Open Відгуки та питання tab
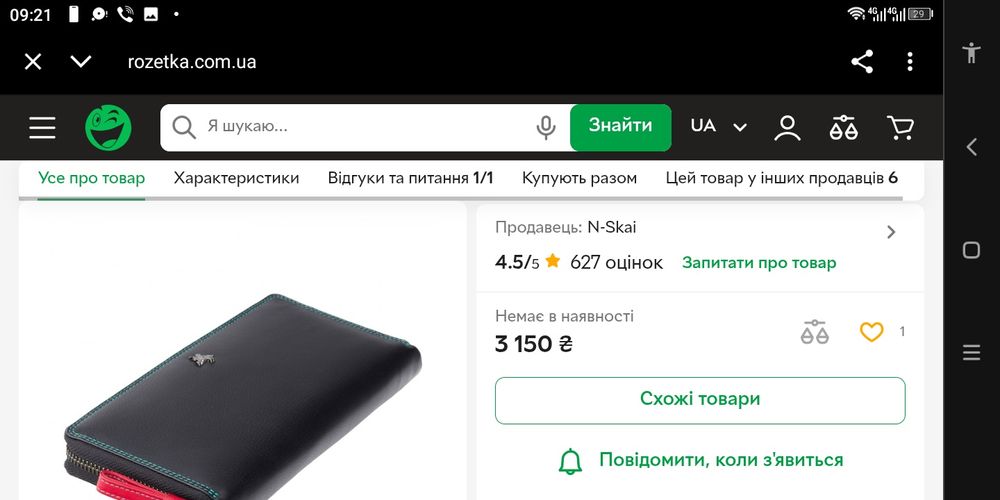The width and height of the screenshot is (1000, 500). [x=411, y=178]
